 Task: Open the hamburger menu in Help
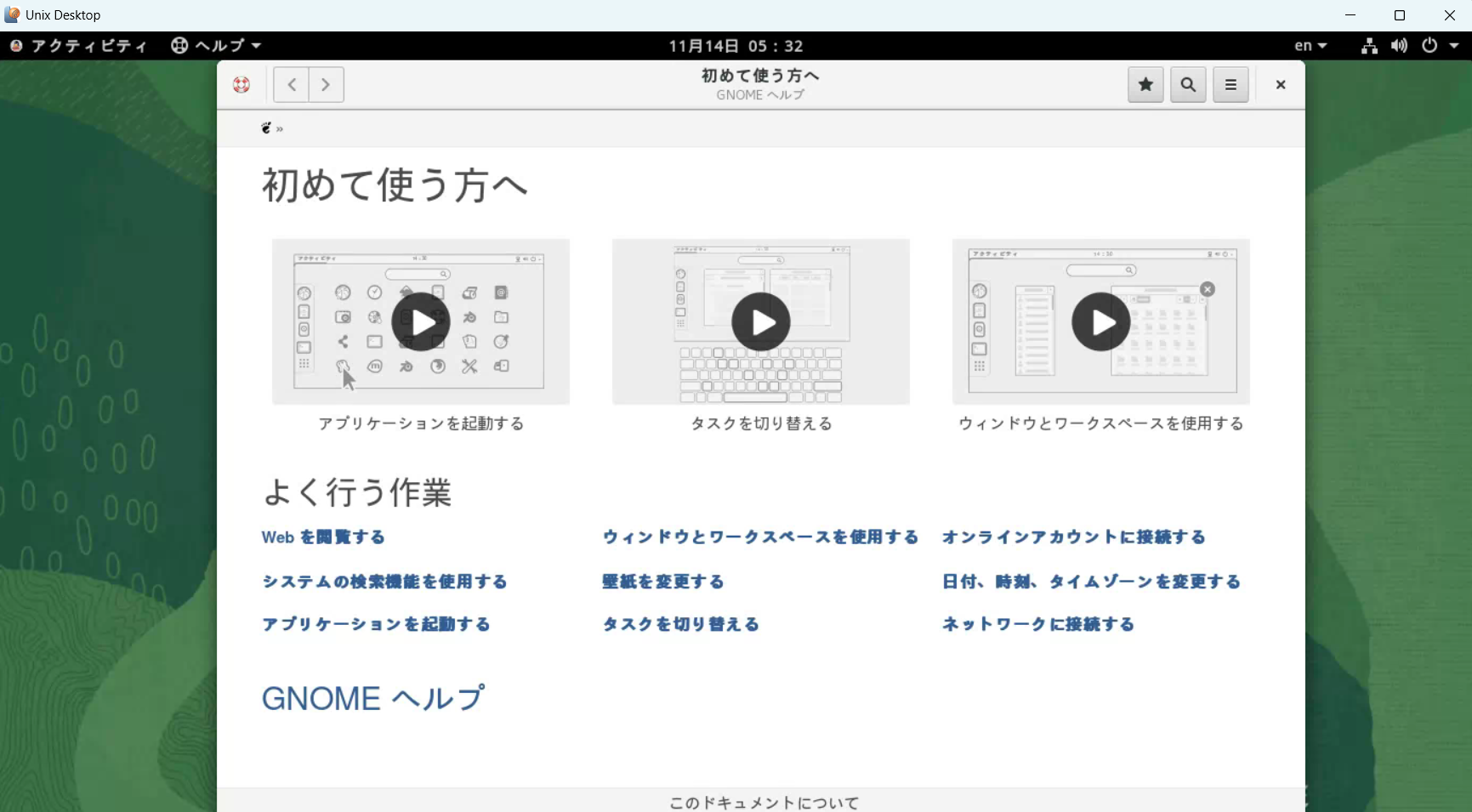click(x=1230, y=84)
